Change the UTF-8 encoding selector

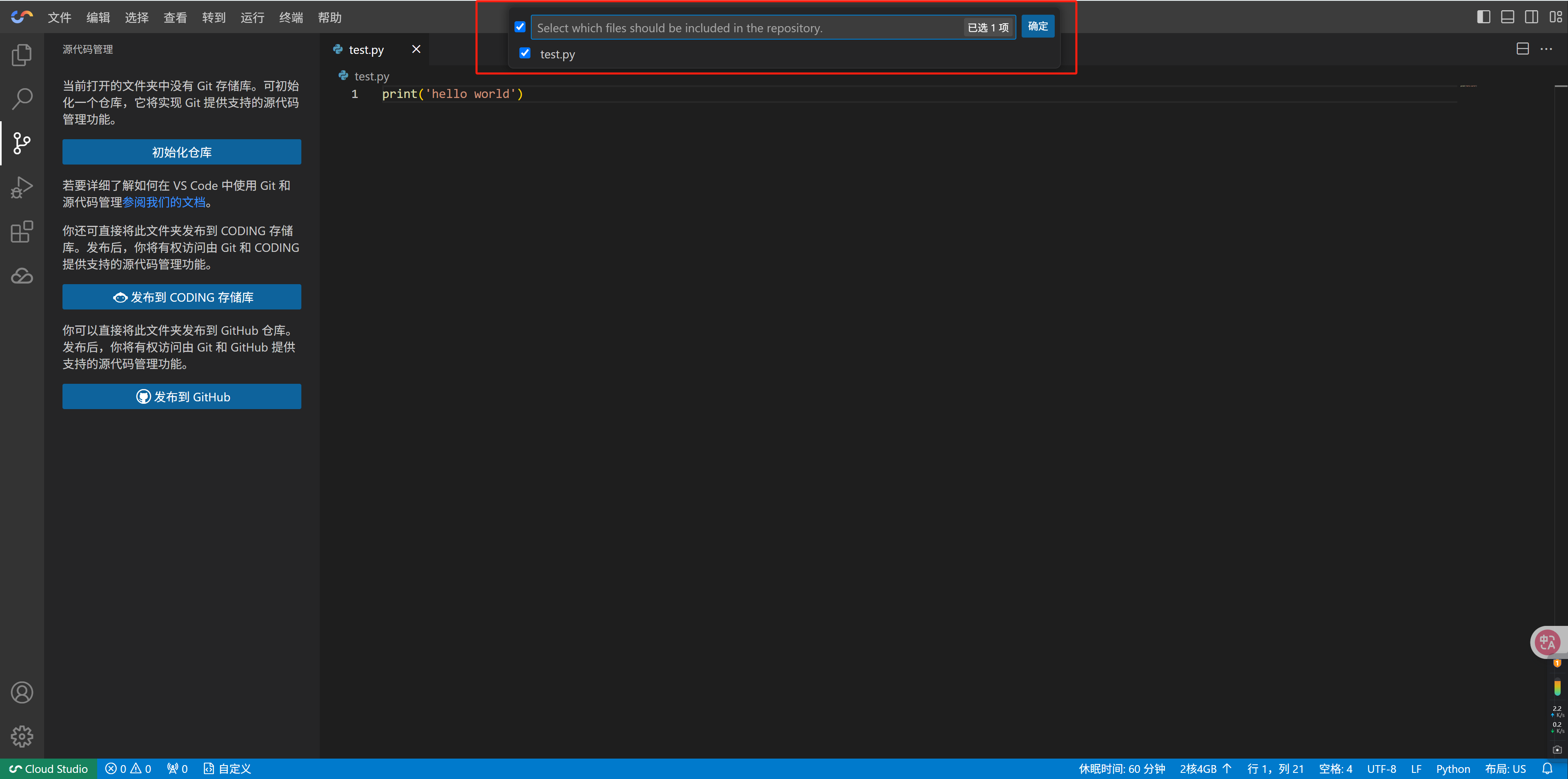tap(1381, 769)
